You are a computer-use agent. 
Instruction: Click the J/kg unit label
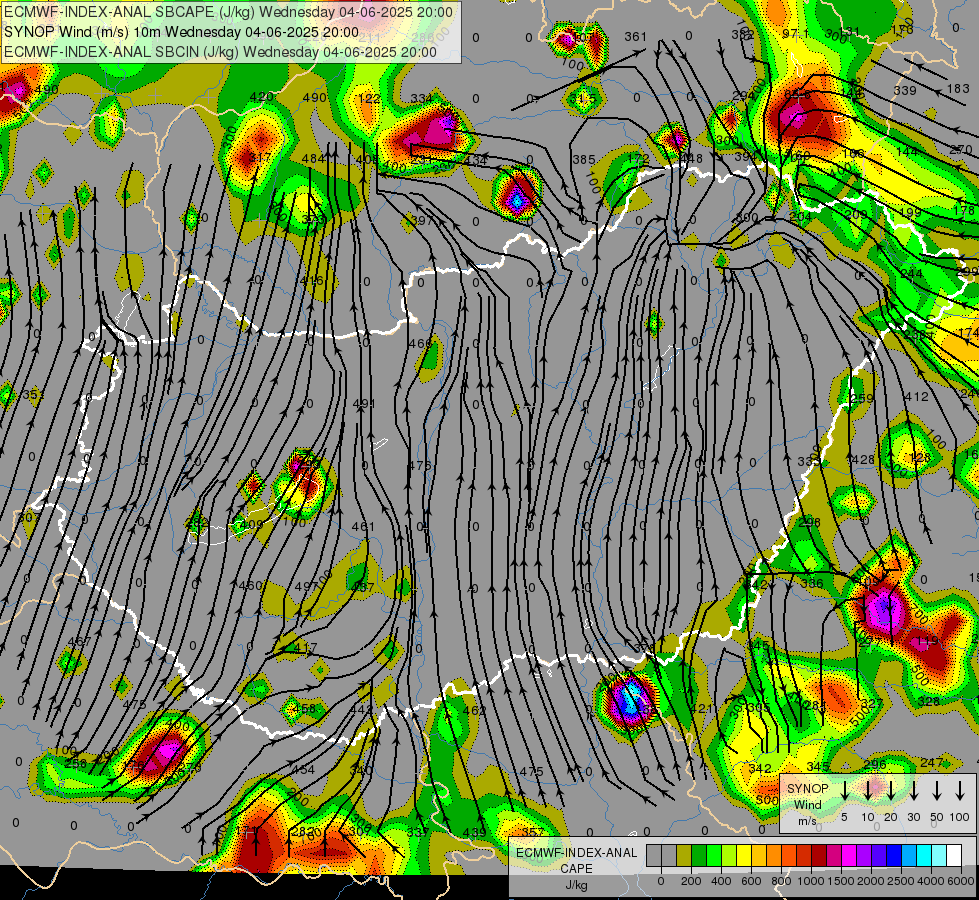click(576, 885)
